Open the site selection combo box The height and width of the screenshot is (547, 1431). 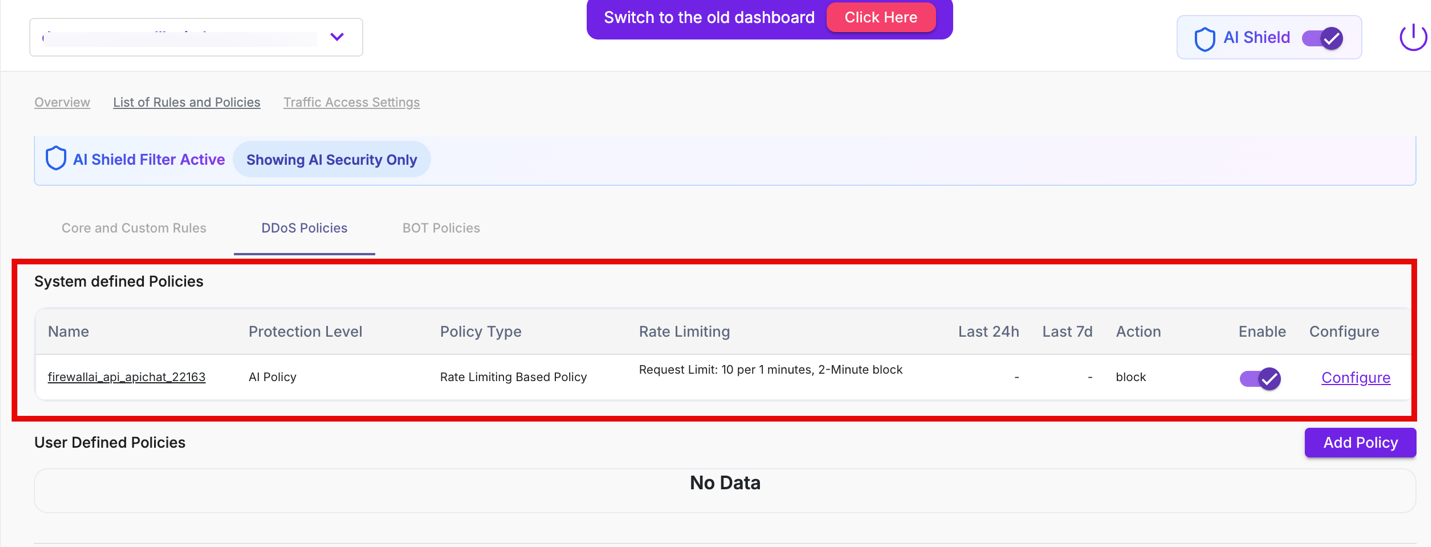click(180, 37)
